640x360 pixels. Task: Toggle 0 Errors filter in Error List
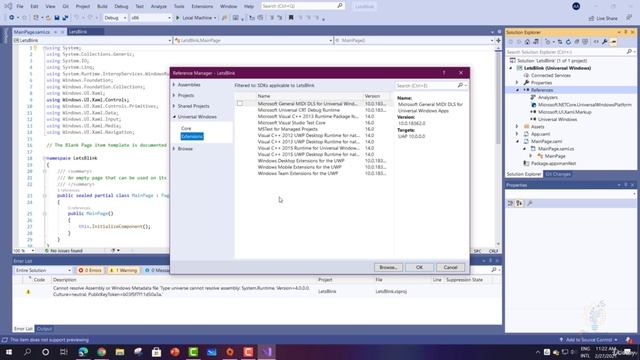(90, 270)
